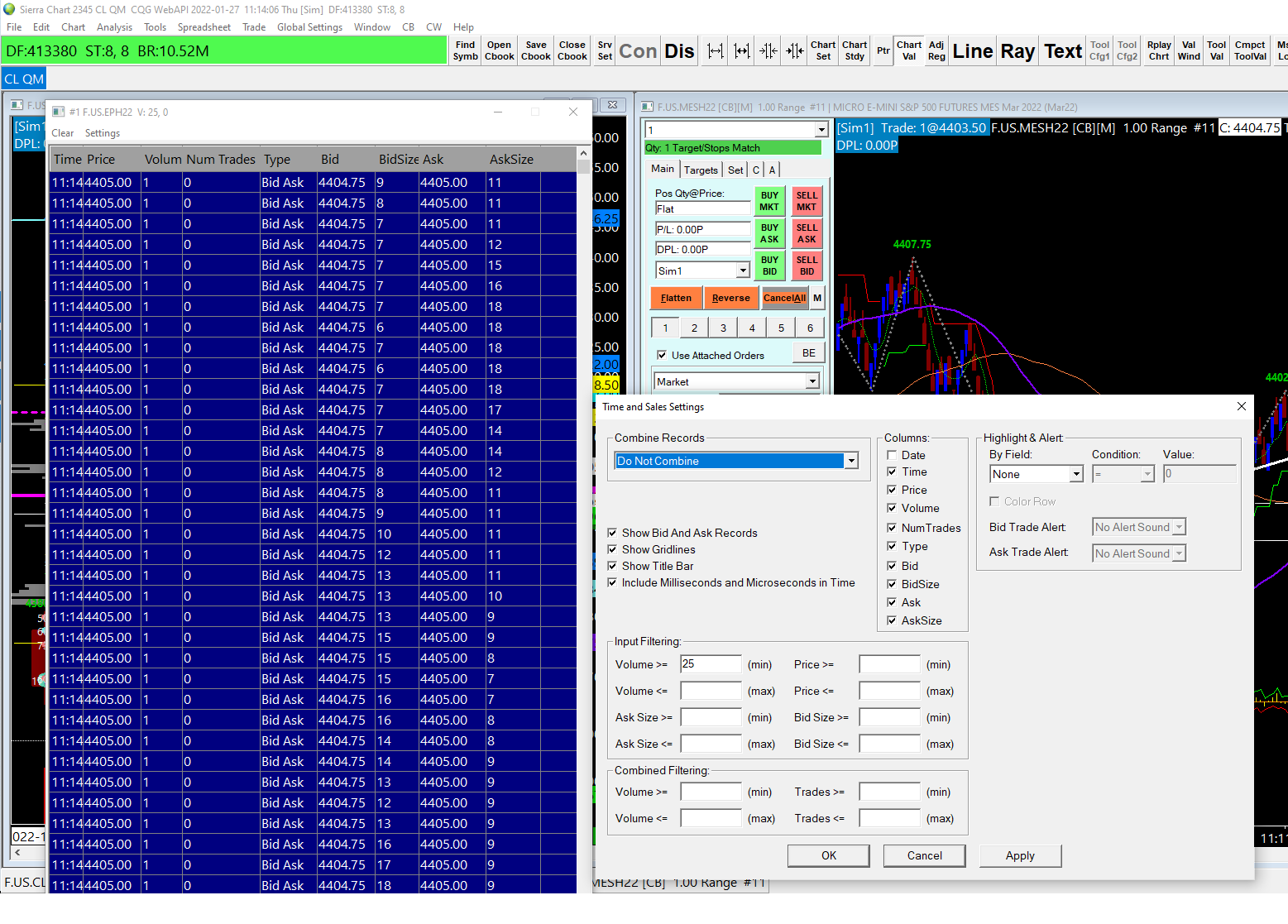Open Chart Studies from toolbar

tap(855, 50)
